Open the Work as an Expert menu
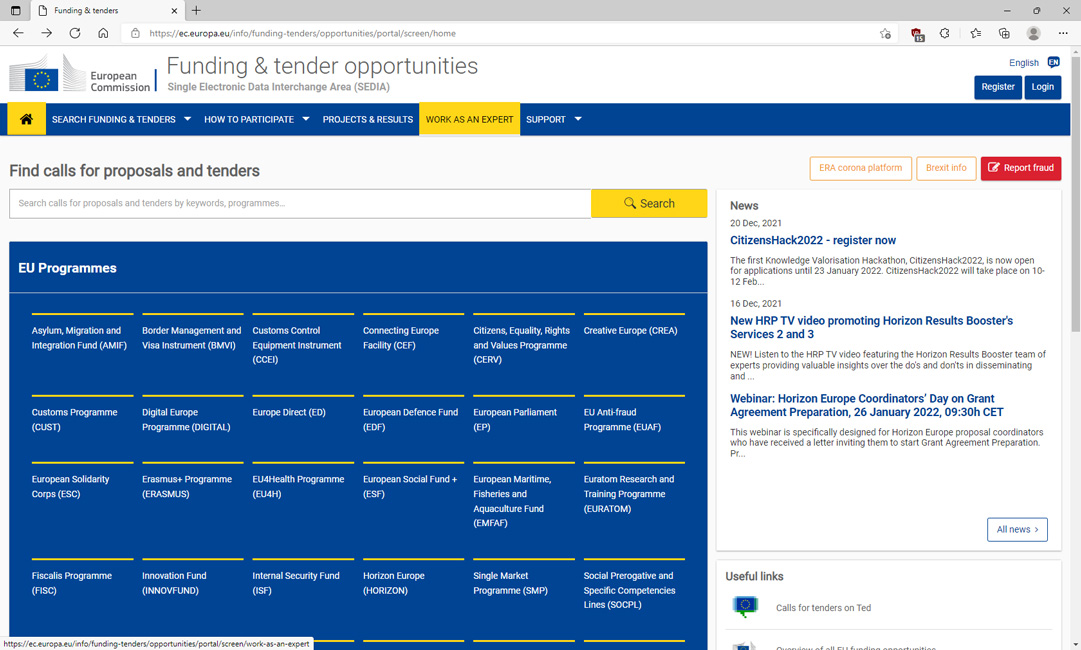The image size is (1081, 650). click(x=469, y=119)
